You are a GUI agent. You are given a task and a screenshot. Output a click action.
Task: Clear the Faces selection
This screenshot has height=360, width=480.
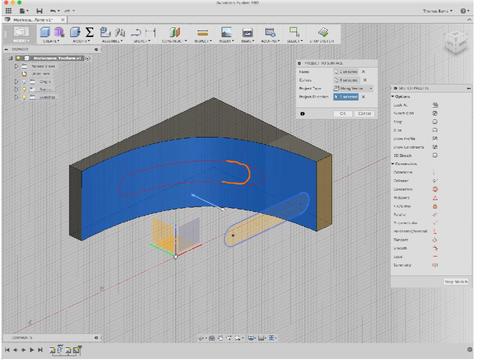[364, 72]
